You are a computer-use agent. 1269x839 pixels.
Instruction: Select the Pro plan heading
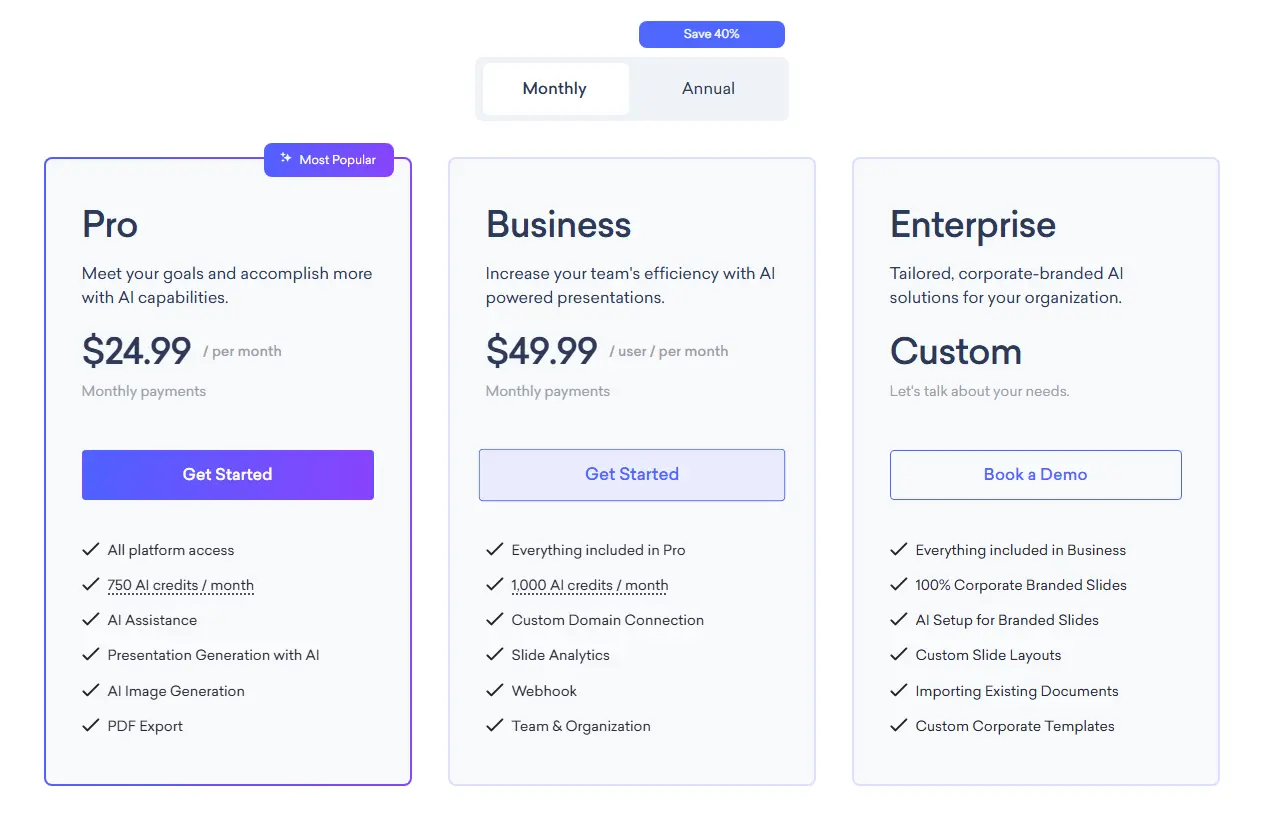tap(110, 224)
